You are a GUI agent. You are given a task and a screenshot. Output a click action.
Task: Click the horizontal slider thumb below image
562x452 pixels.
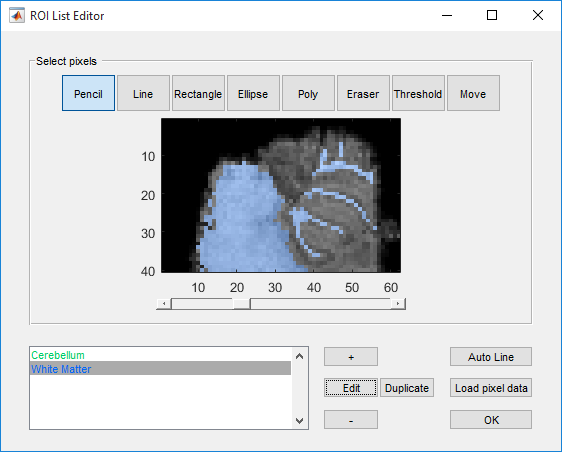242,304
